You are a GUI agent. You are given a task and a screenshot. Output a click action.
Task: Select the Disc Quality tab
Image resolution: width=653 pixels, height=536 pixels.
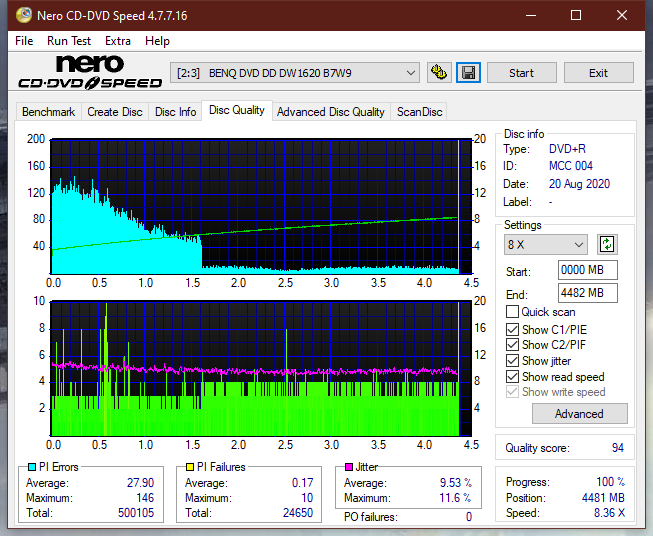(237, 110)
